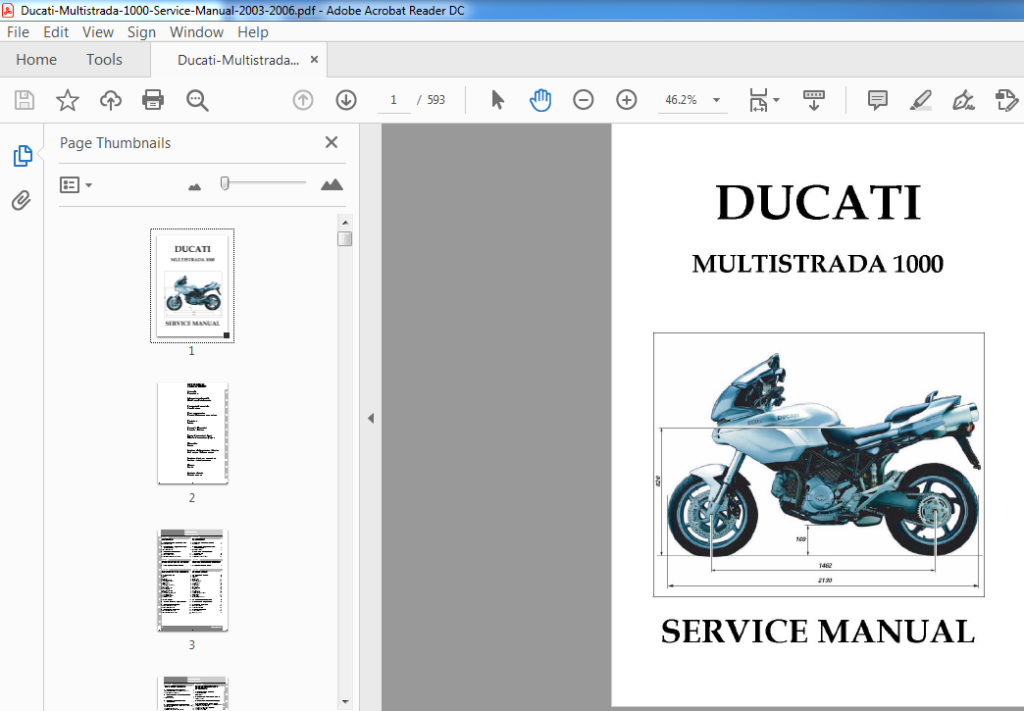Click the cloud upload icon
Screen dimensions: 1024x711
(x=110, y=100)
